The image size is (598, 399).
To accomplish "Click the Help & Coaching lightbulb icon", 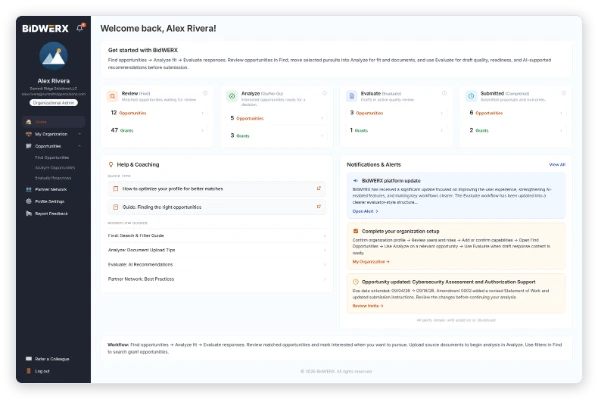I will coord(111,164).
